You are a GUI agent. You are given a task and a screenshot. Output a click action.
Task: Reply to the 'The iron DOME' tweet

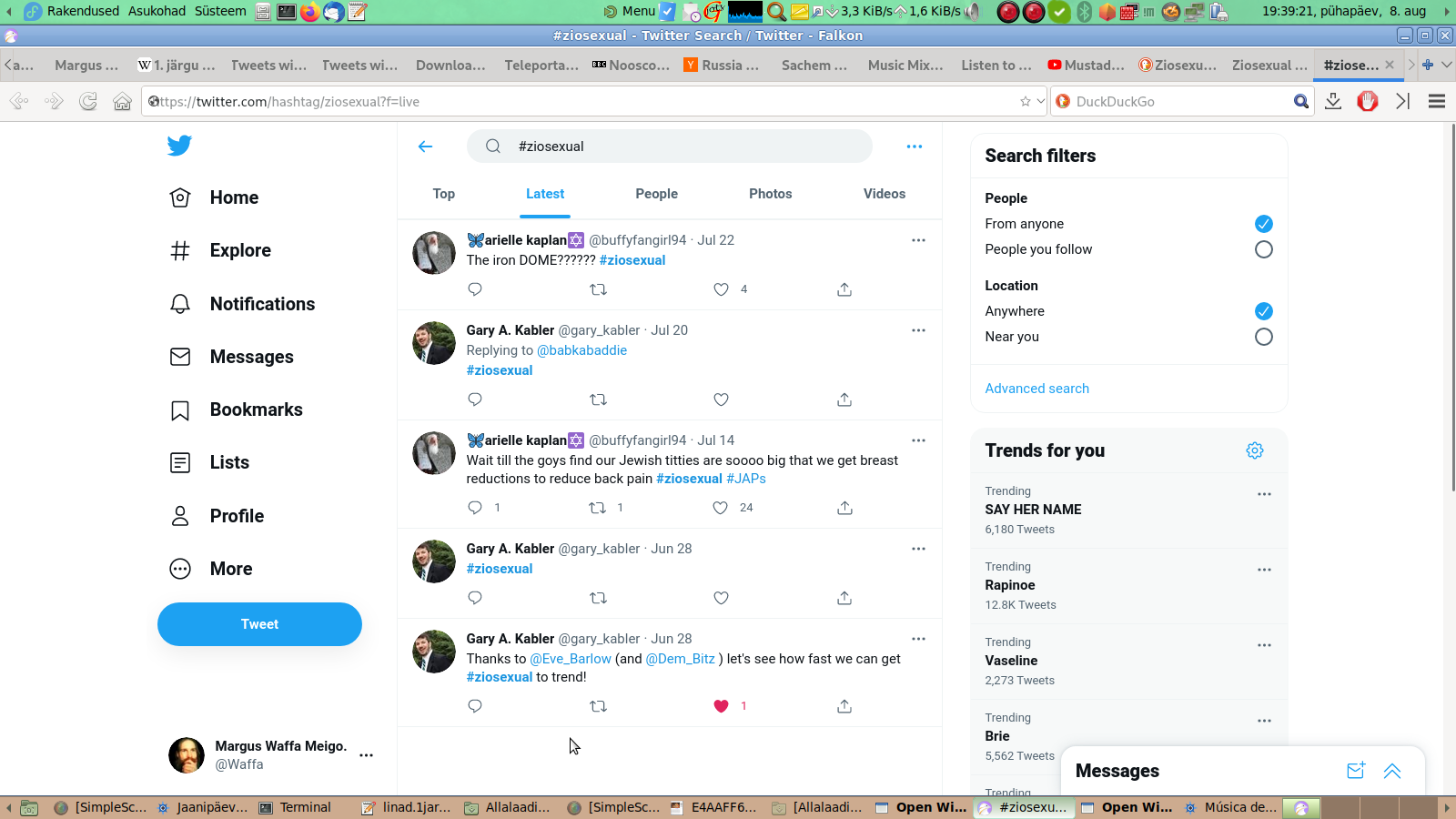tap(475, 289)
